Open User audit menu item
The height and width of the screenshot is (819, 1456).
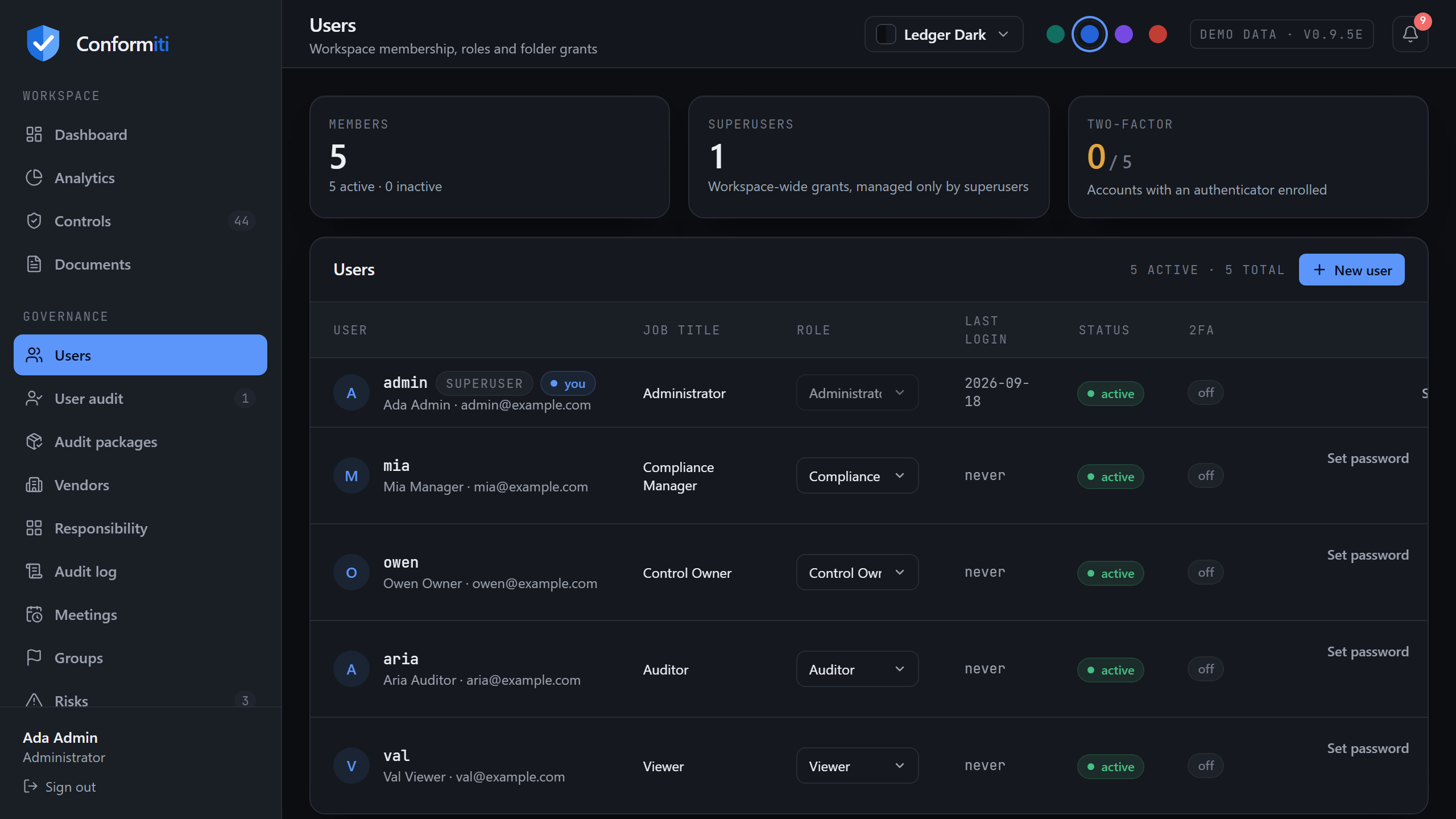tap(140, 398)
